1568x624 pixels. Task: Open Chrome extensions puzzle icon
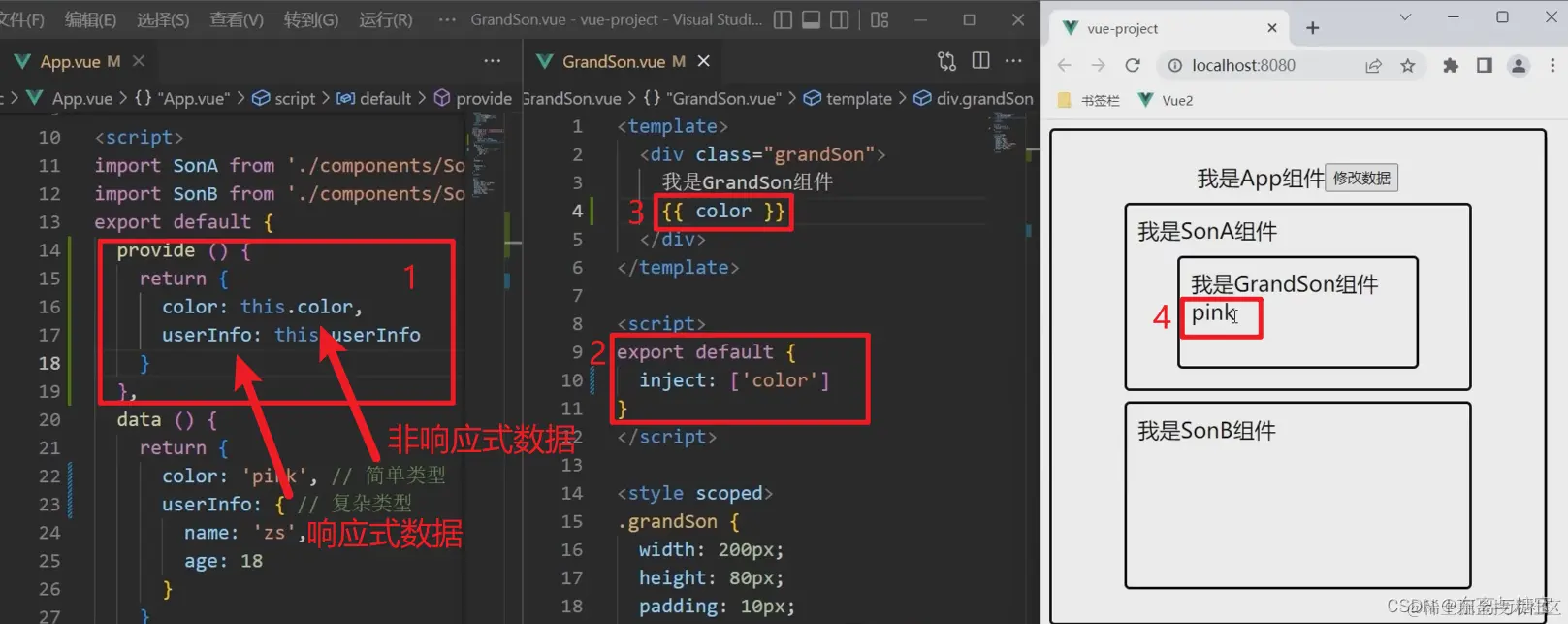point(1451,65)
